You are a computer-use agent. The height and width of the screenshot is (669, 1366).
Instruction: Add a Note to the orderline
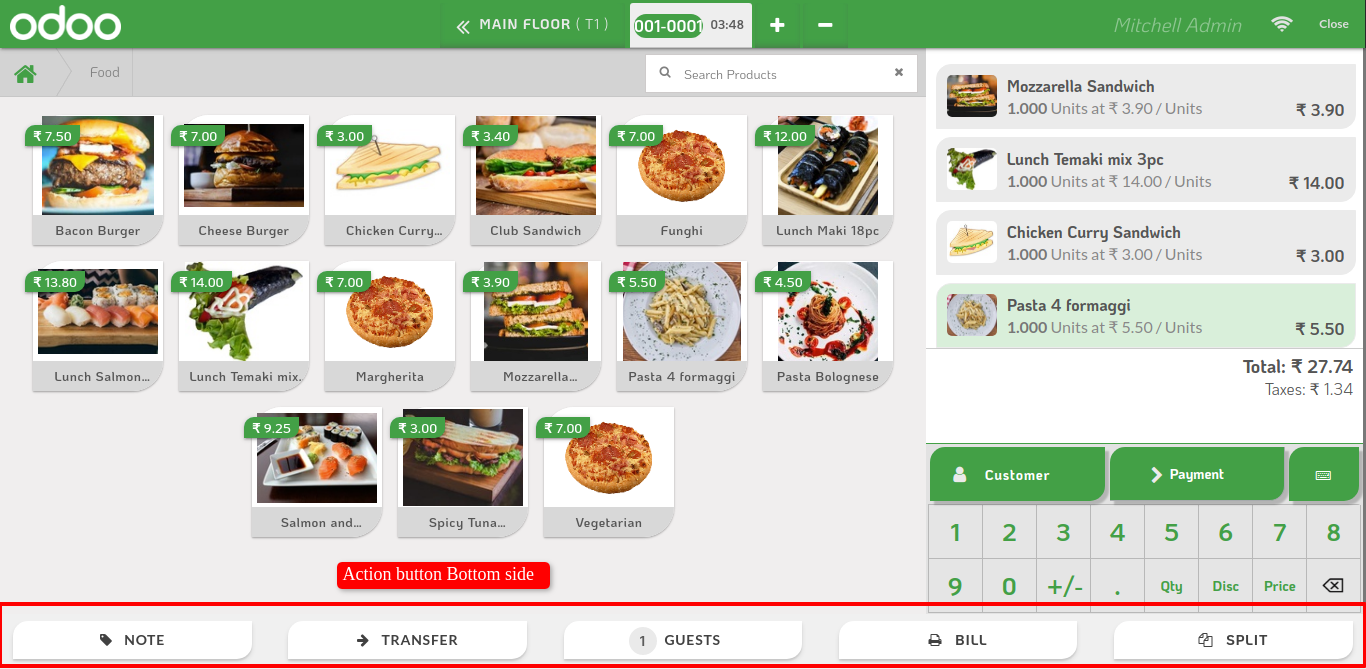point(133,640)
